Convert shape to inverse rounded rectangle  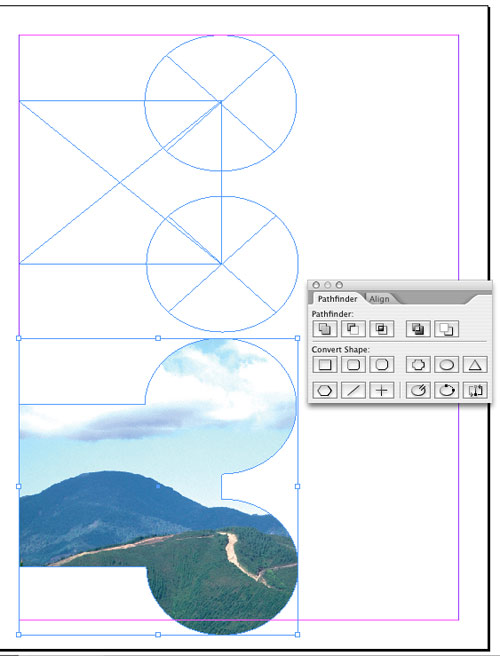pos(418,364)
